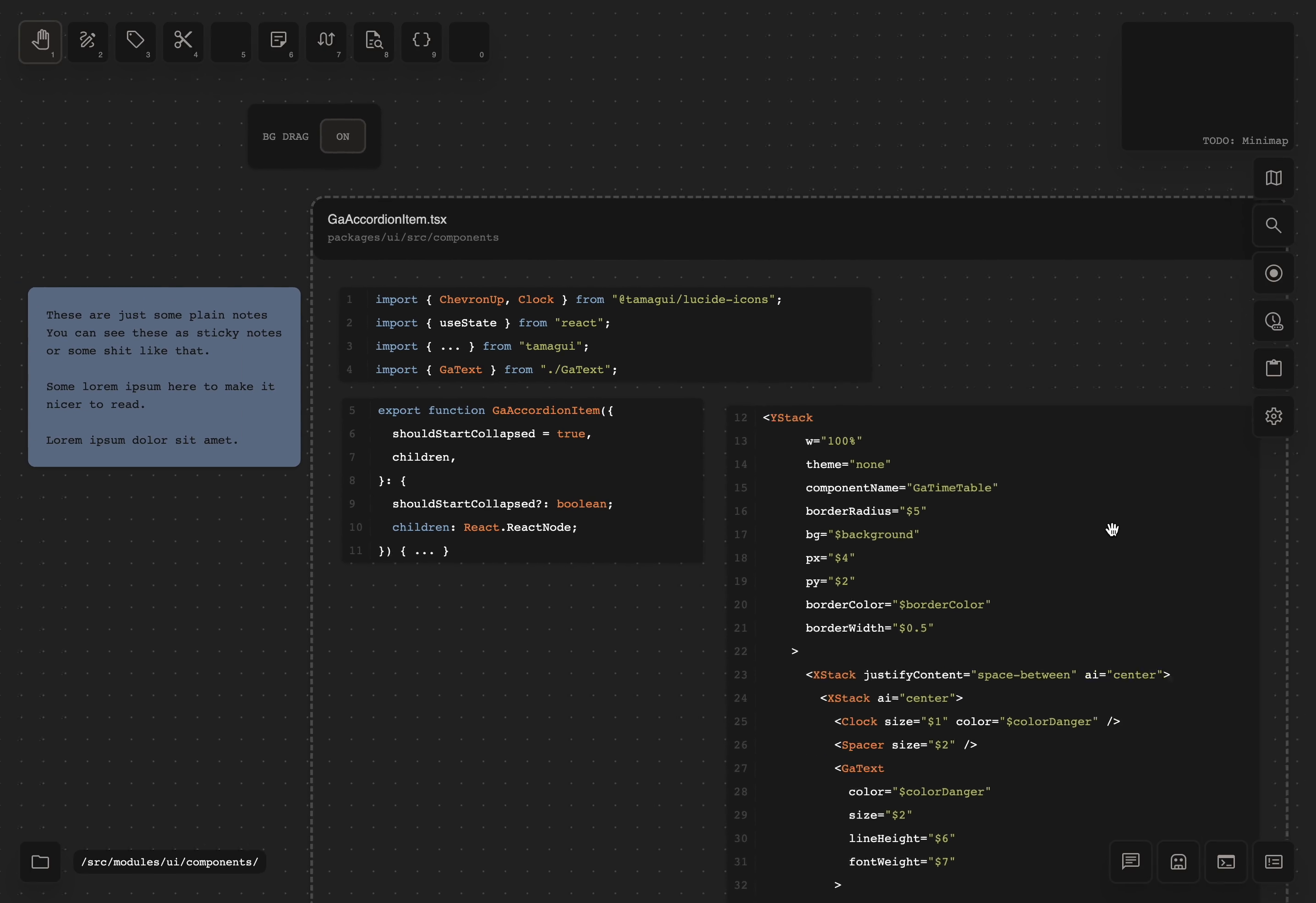This screenshot has height=903, width=1316.
Task: Click the blue sticky note card
Action: (164, 377)
